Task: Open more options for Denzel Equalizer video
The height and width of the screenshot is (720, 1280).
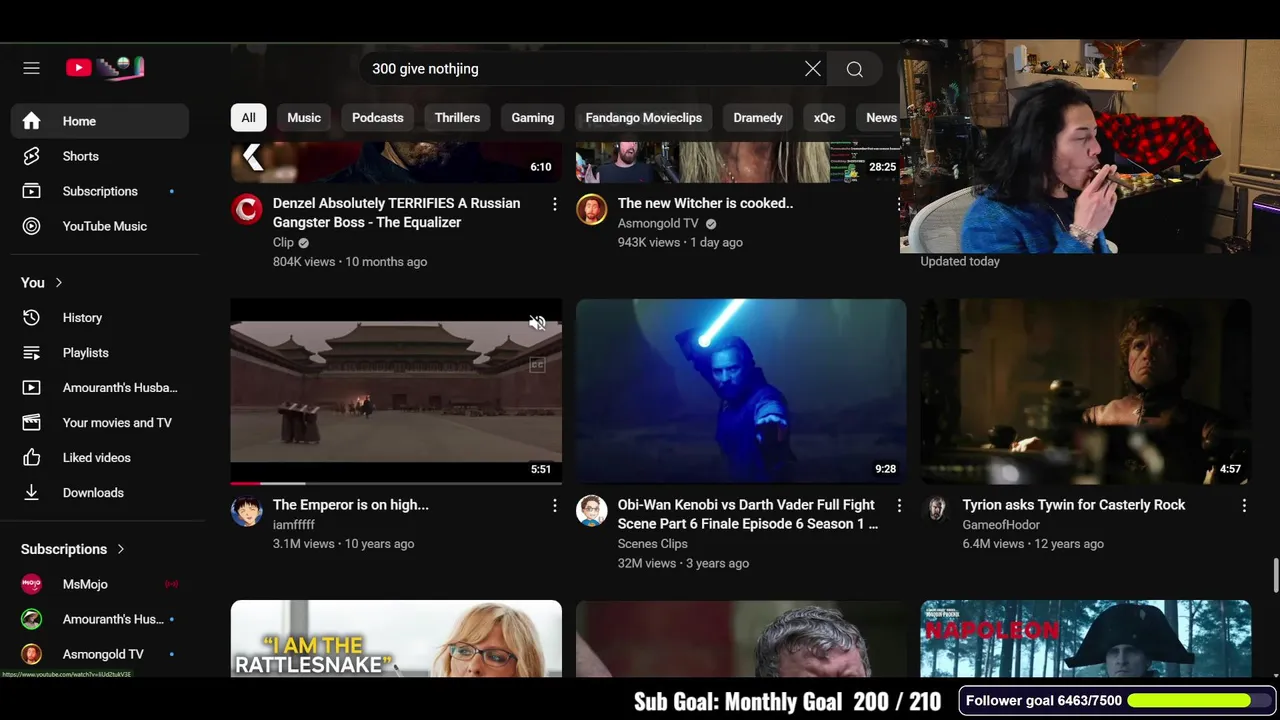Action: point(554,204)
